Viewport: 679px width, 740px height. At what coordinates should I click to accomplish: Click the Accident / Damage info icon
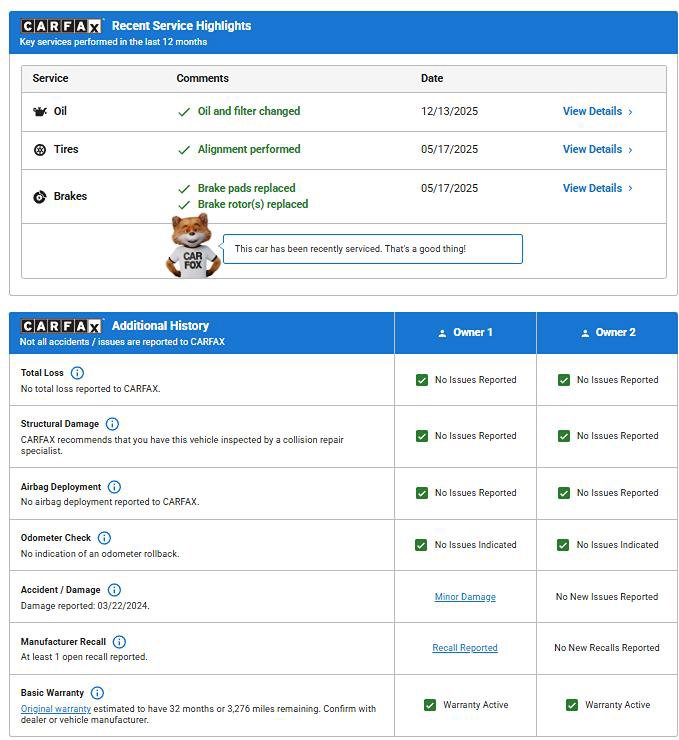pyautogui.click(x=114, y=590)
